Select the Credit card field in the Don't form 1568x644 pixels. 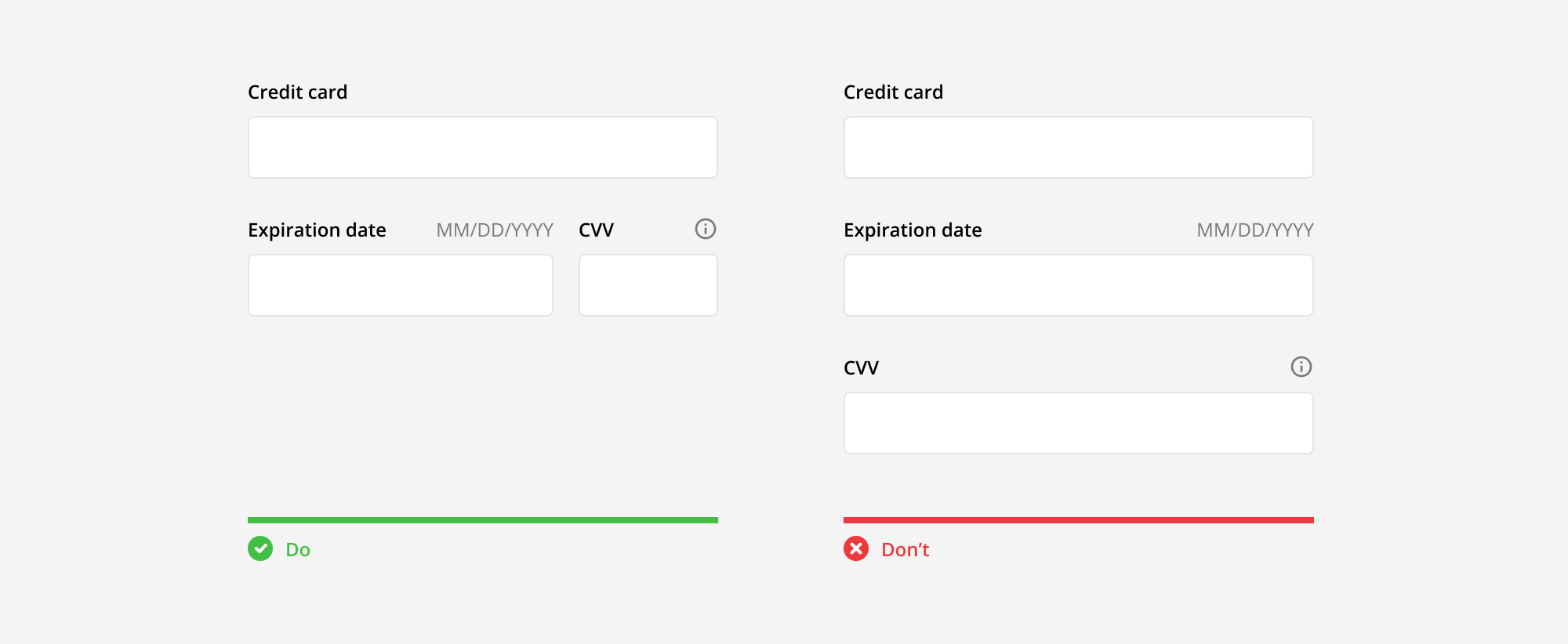1078,147
